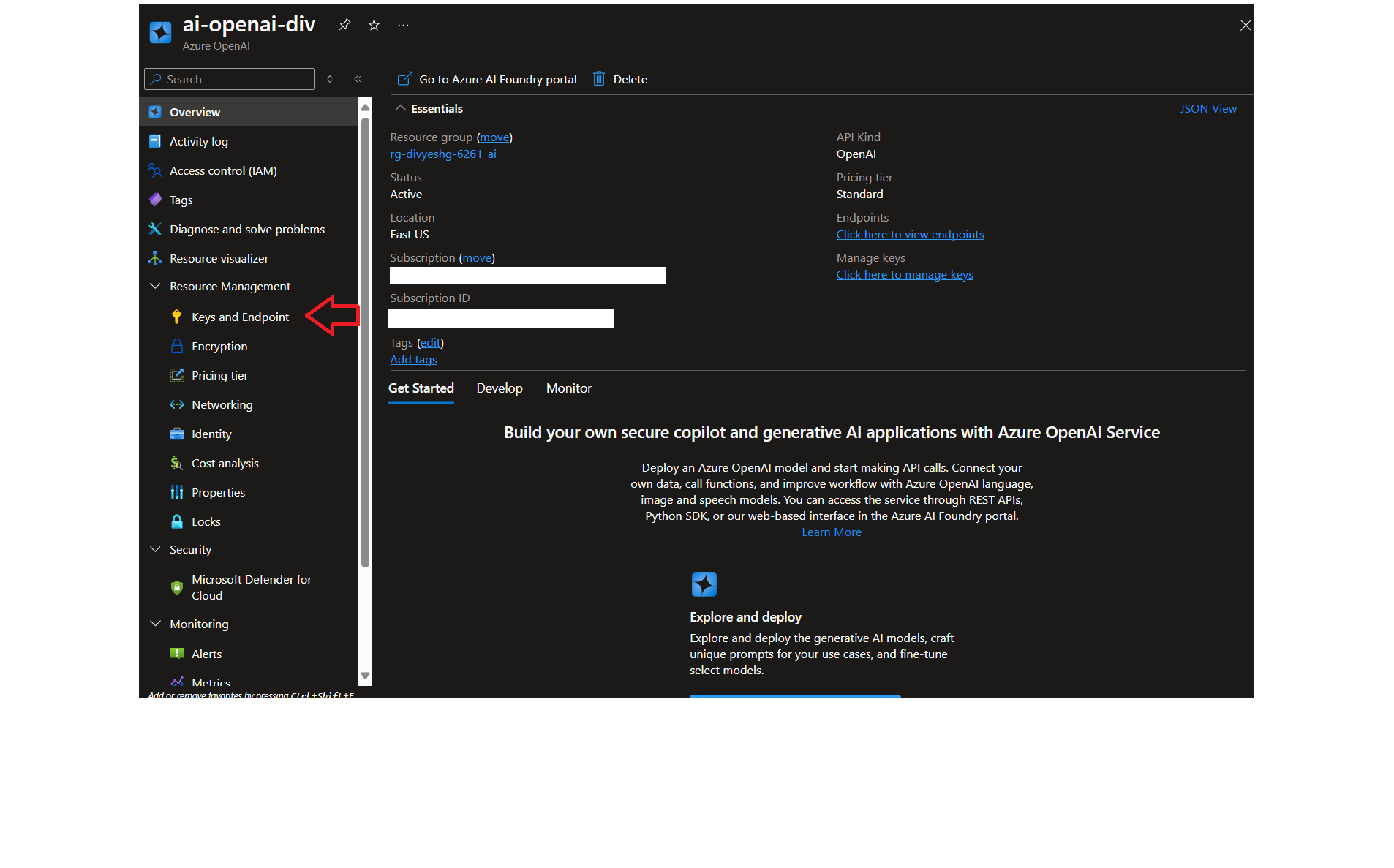
Task: Collapse the Resource Management section
Action: click(155, 286)
